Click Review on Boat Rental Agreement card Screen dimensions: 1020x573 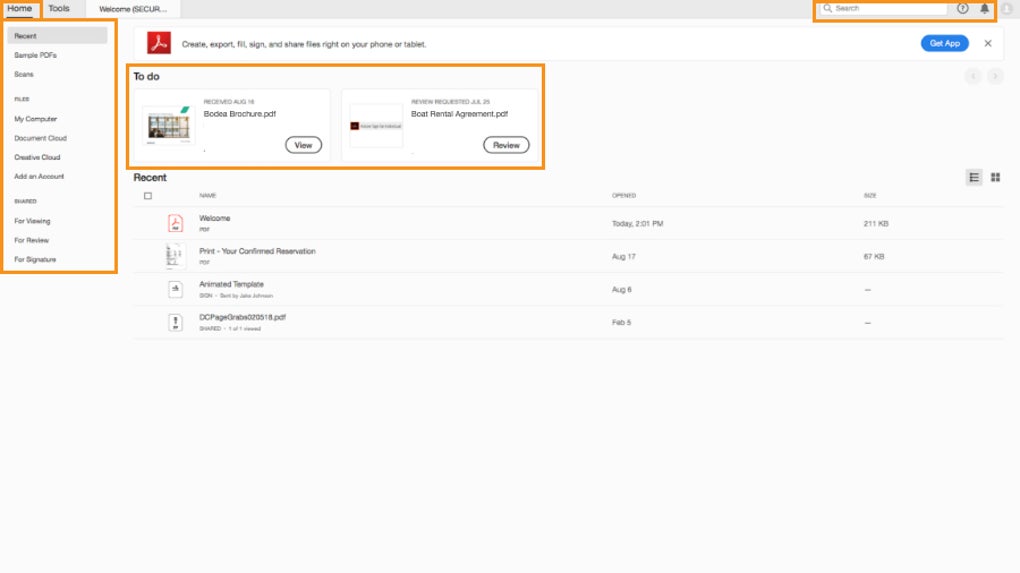(506, 145)
